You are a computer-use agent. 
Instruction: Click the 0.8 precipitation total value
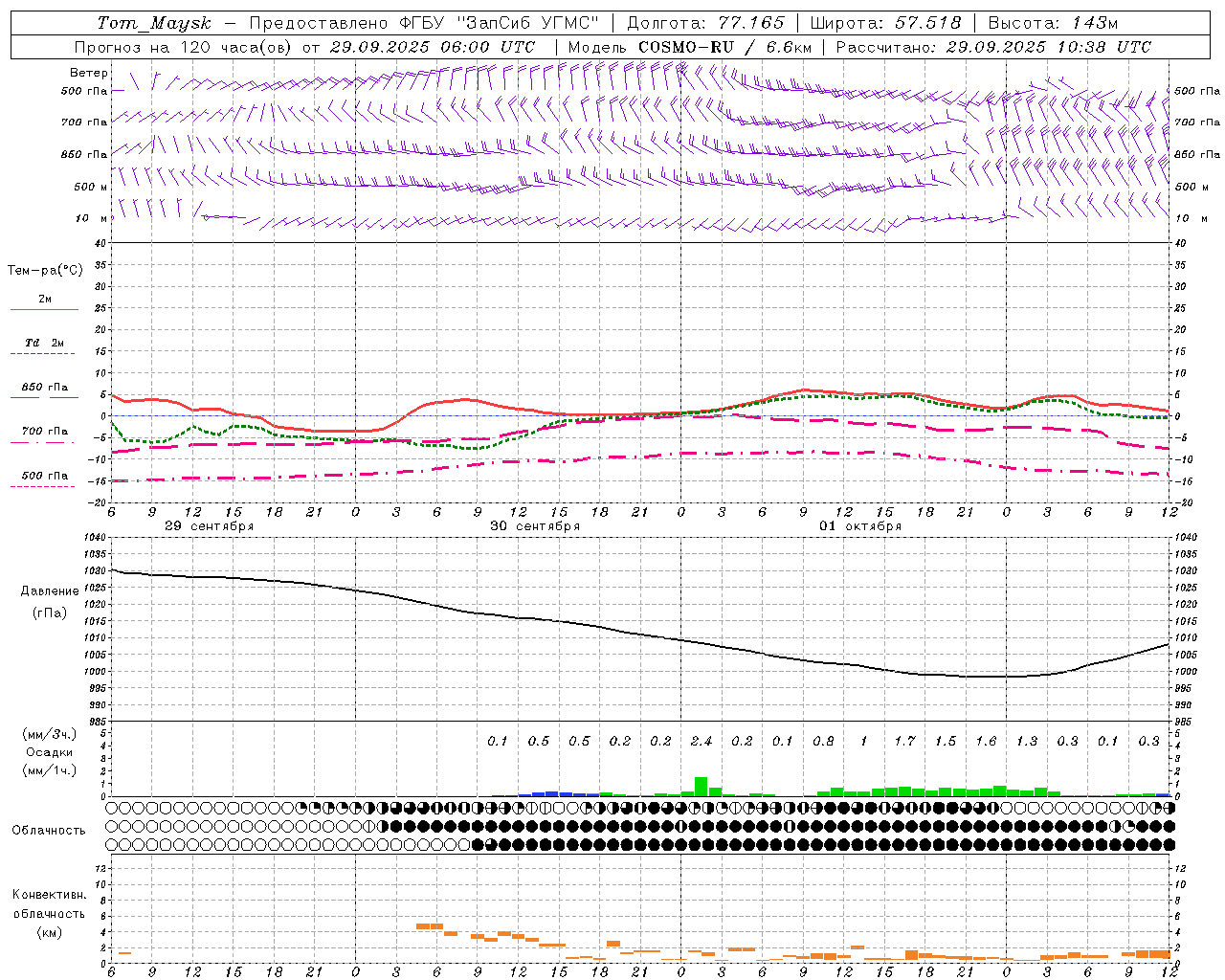point(823,742)
